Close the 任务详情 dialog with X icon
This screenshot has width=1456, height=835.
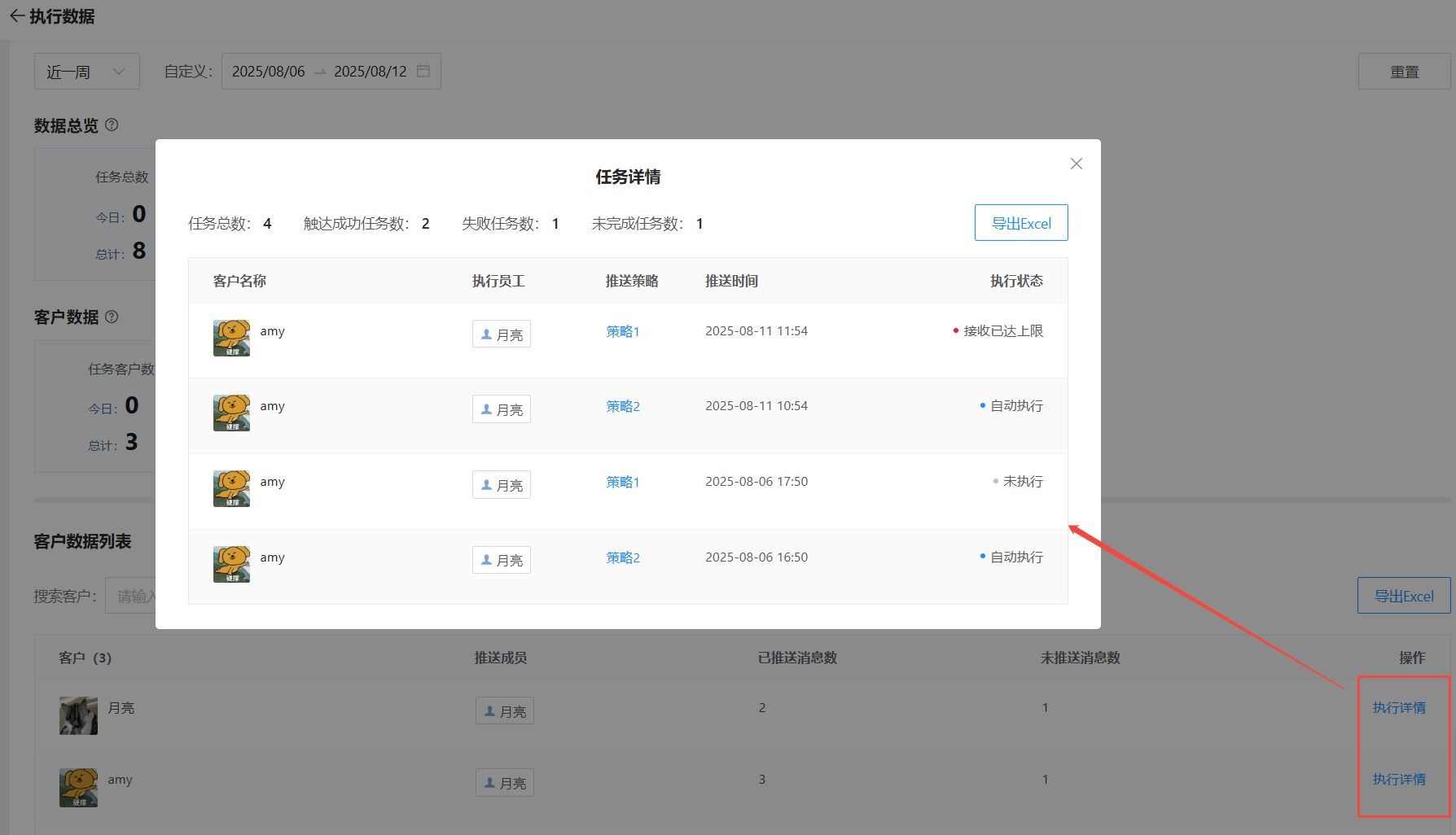[x=1076, y=164]
